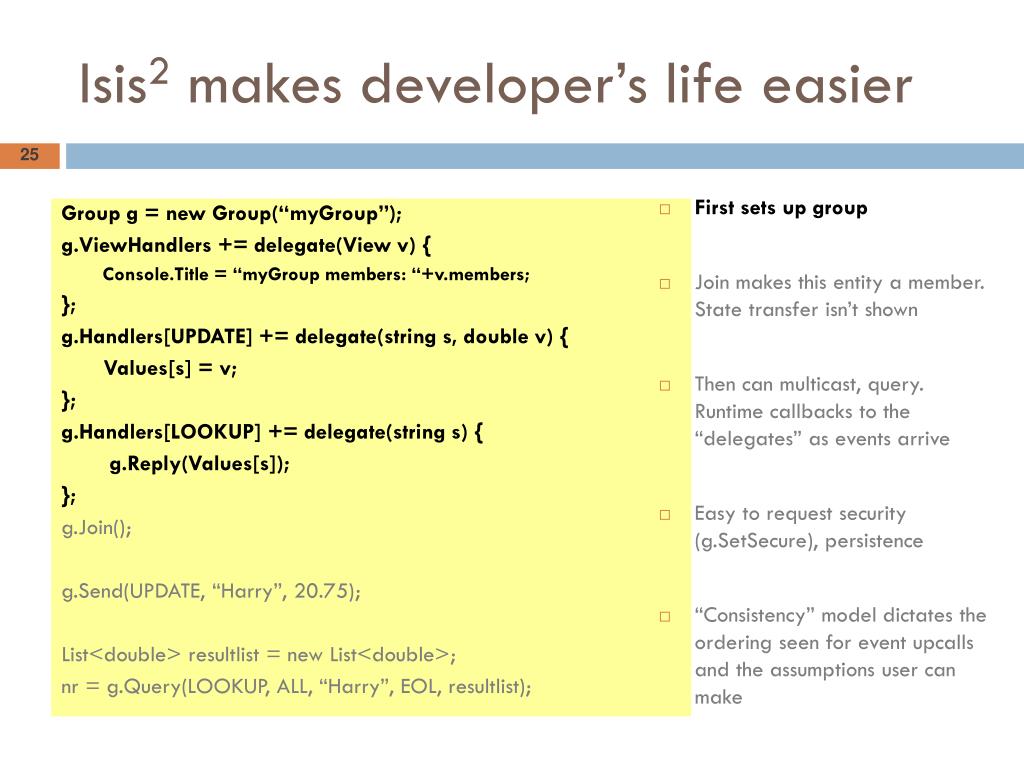Click 'Join makes this entity a member.' text
1024x768 pixels.
click(839, 283)
